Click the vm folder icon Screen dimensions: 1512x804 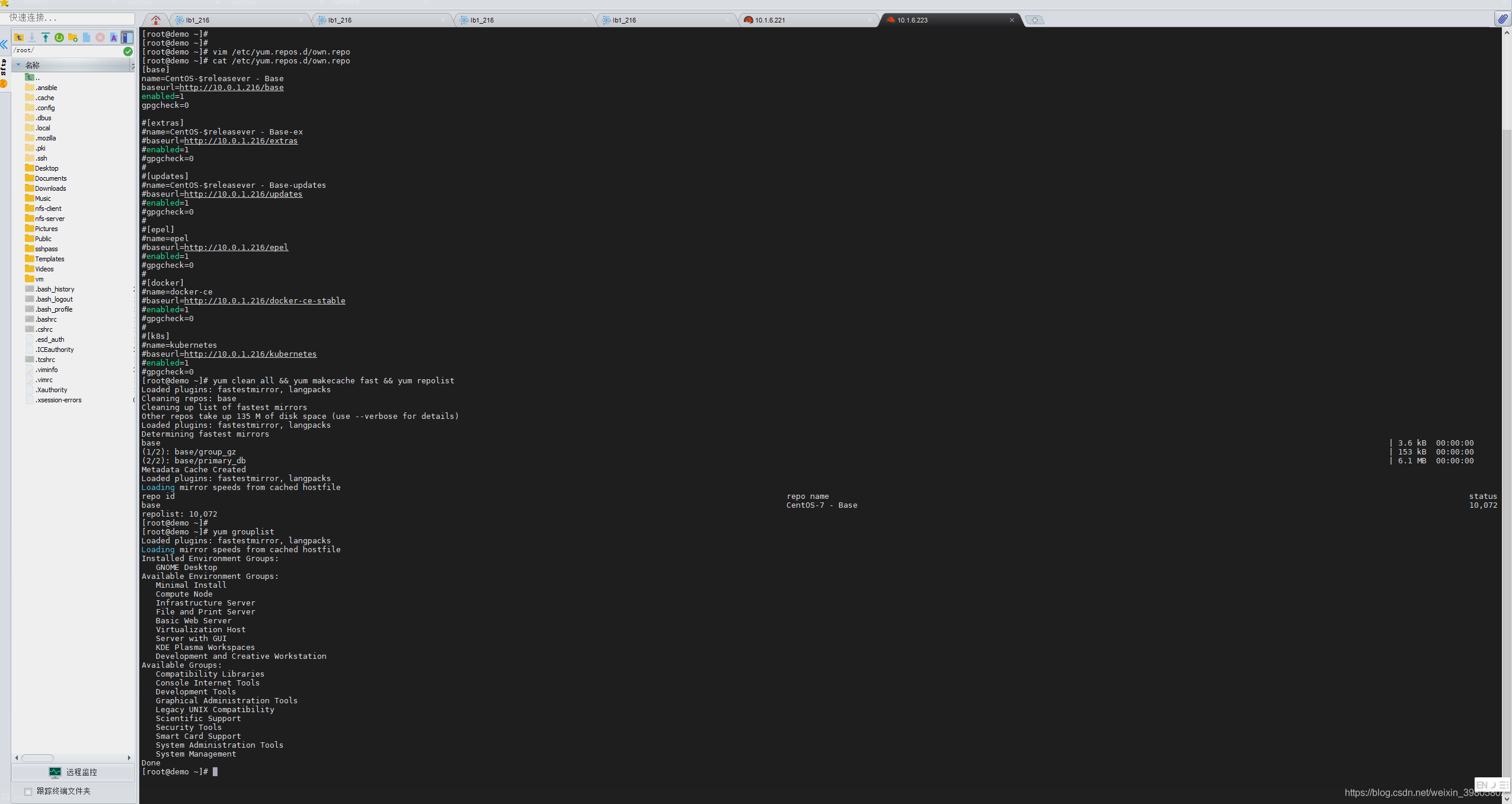tap(30, 279)
